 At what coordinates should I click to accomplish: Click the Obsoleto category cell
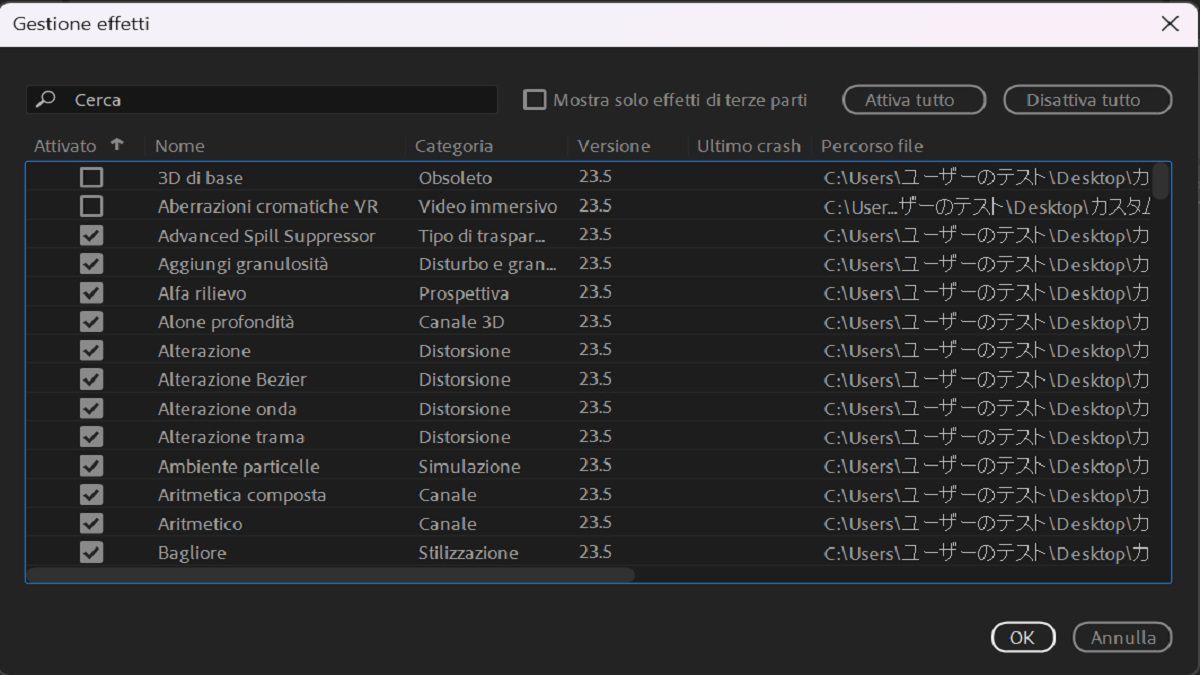click(x=455, y=178)
